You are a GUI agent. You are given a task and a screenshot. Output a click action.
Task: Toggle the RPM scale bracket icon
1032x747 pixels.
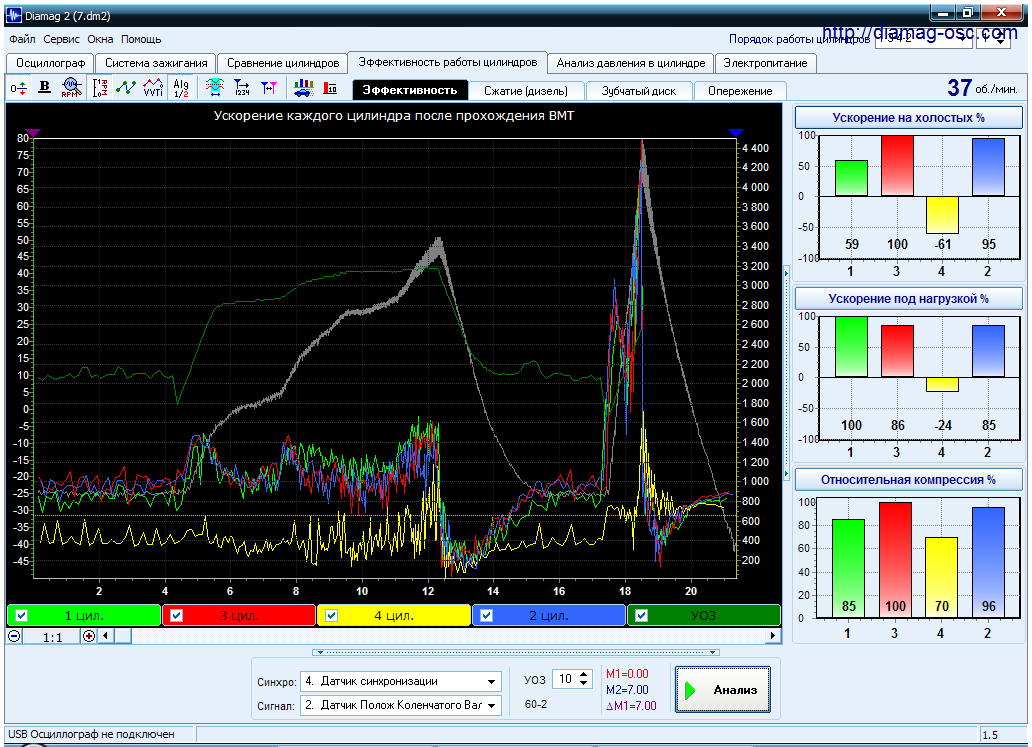(99, 88)
